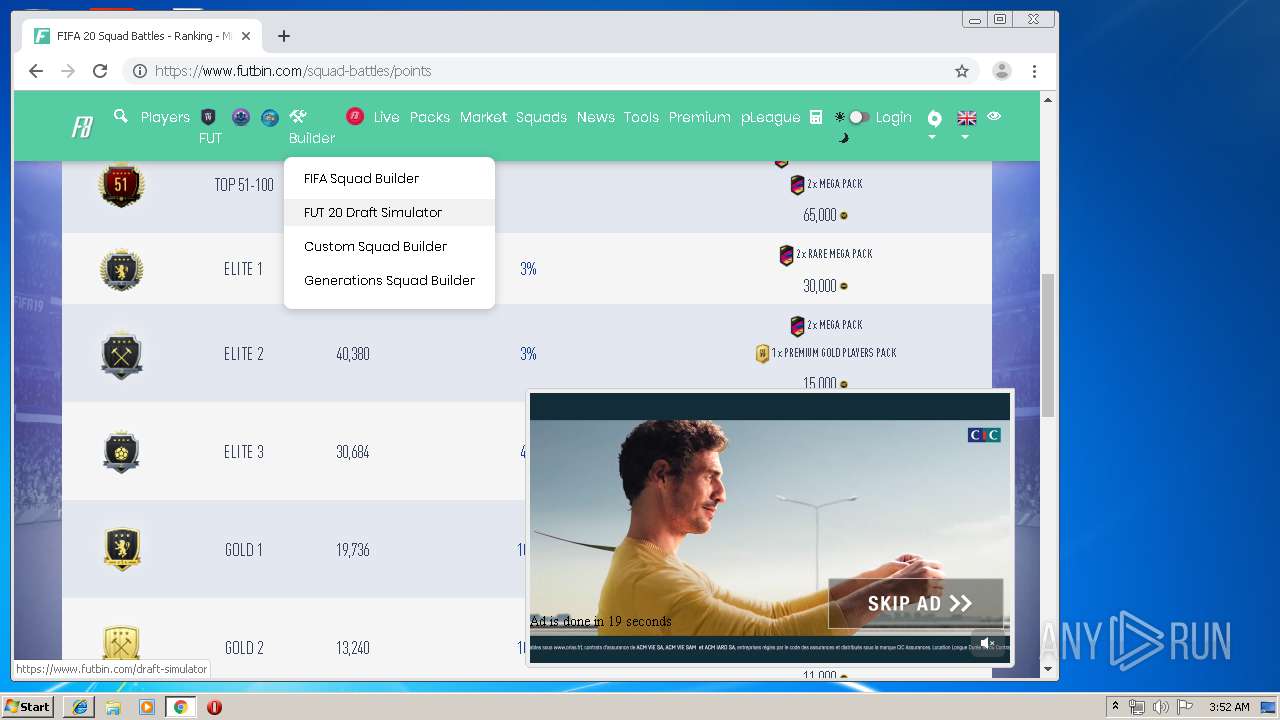
Task: Click the SKIP AD button
Action: point(915,603)
